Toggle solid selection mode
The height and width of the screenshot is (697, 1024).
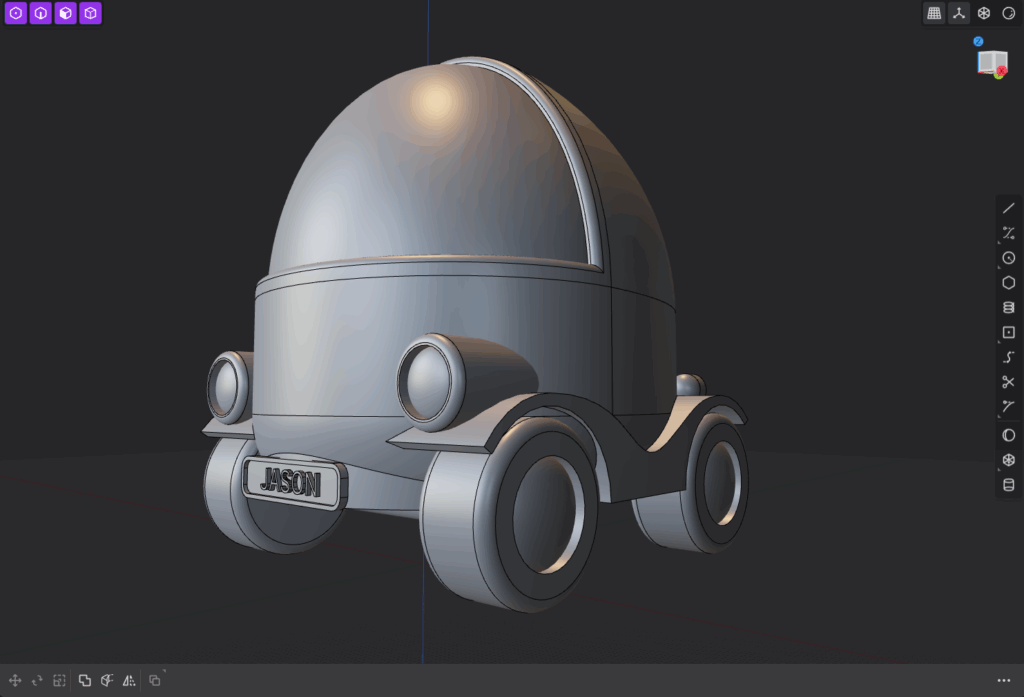coord(90,14)
